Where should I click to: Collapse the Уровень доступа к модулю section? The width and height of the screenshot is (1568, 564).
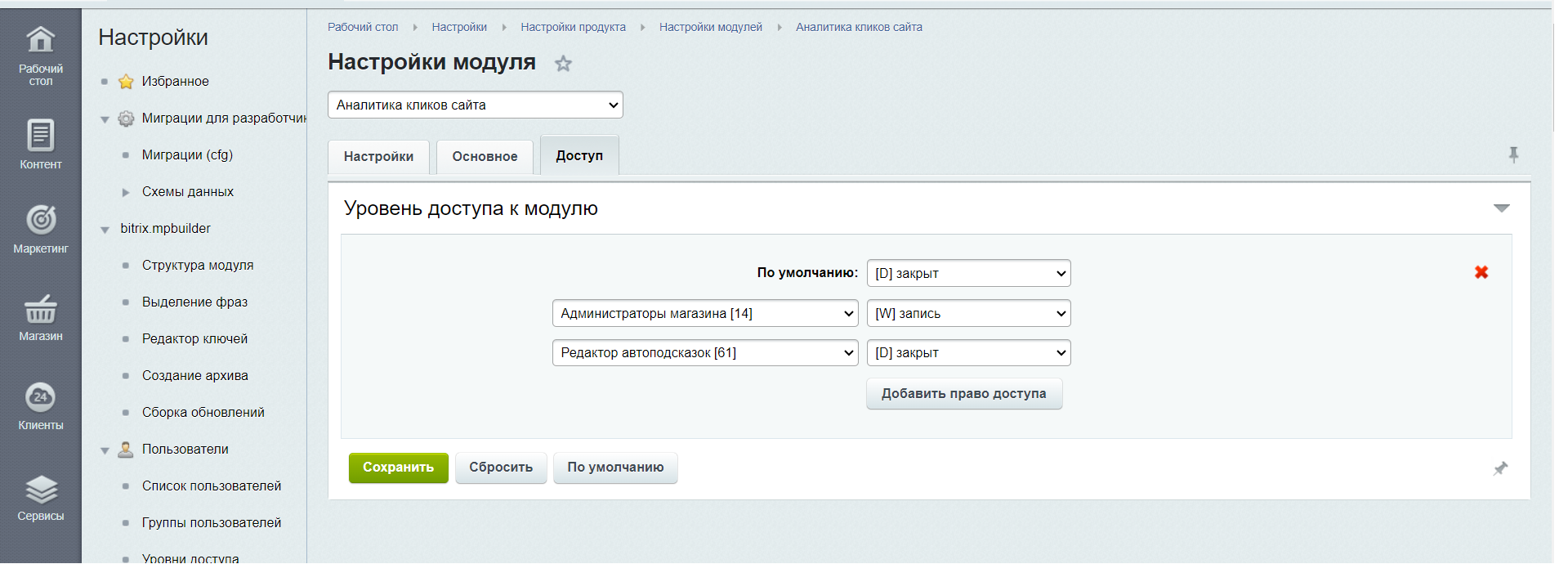pyautogui.click(x=1501, y=208)
